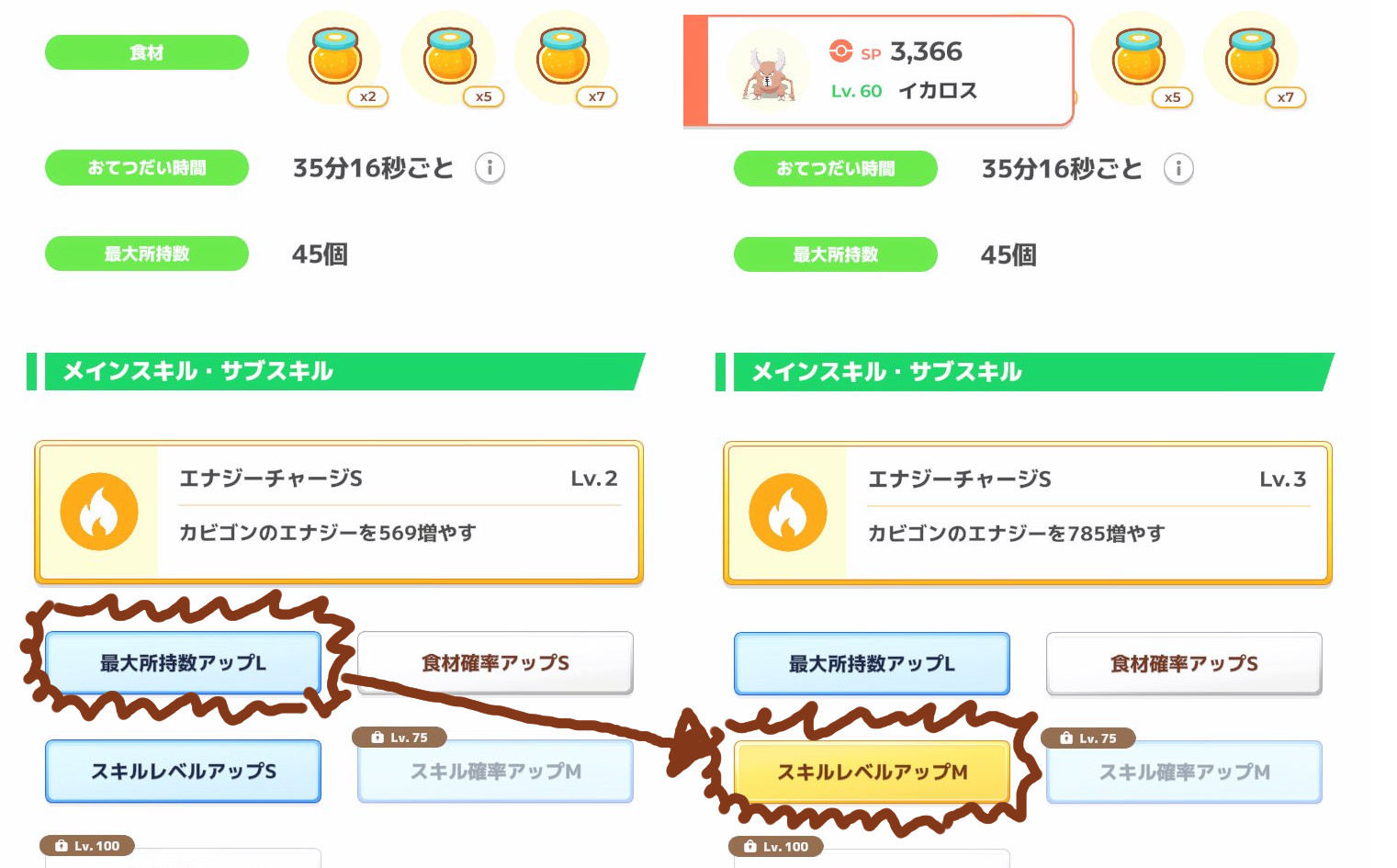Click the right panel x5 honey icon
This screenshot has width=1397, height=868.
pos(1139,58)
